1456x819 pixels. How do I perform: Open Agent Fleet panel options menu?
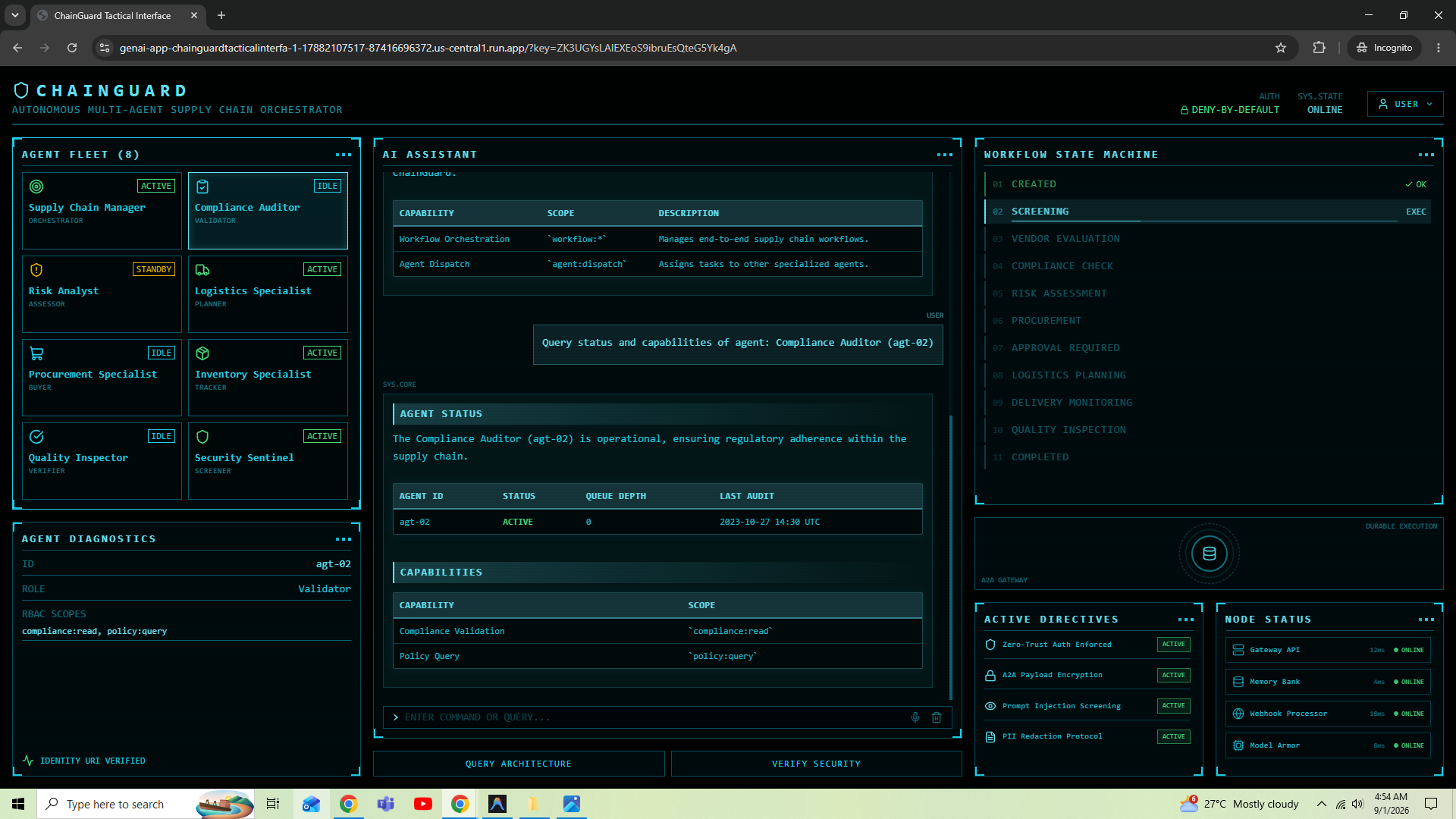click(344, 155)
